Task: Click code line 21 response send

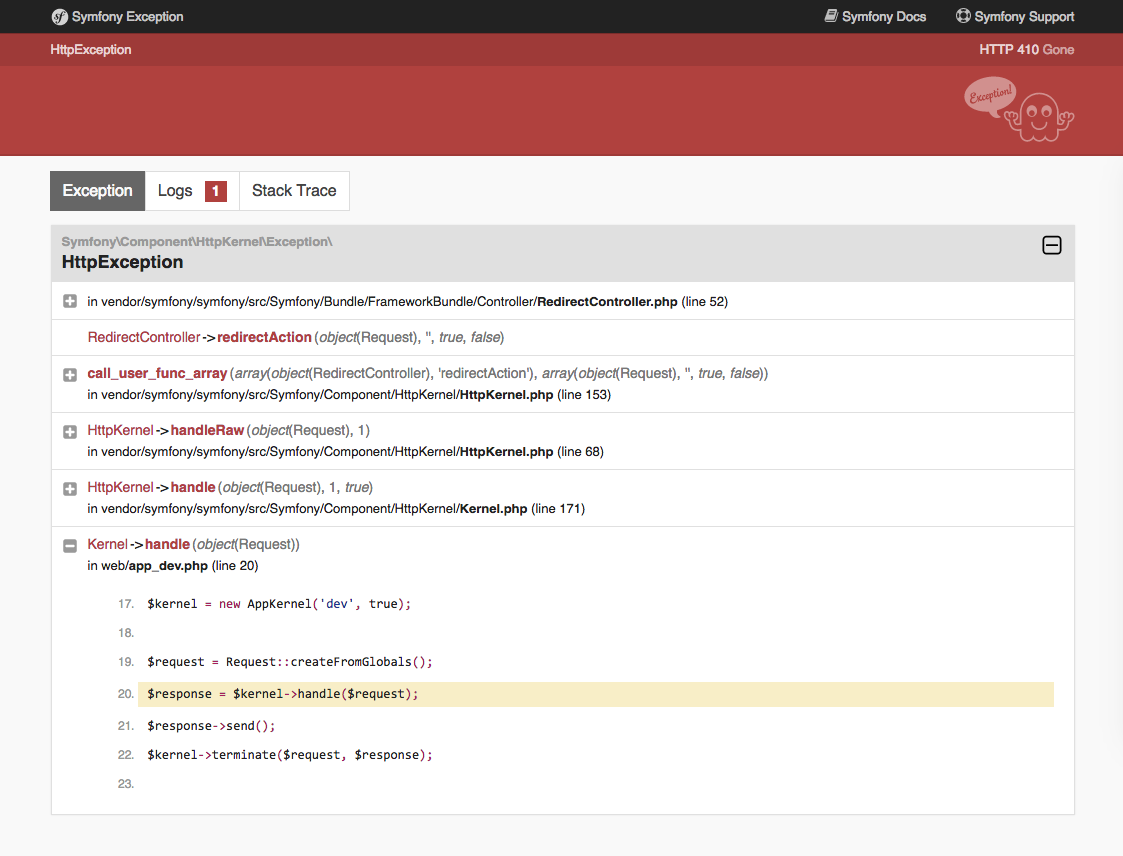Action: click(x=211, y=726)
